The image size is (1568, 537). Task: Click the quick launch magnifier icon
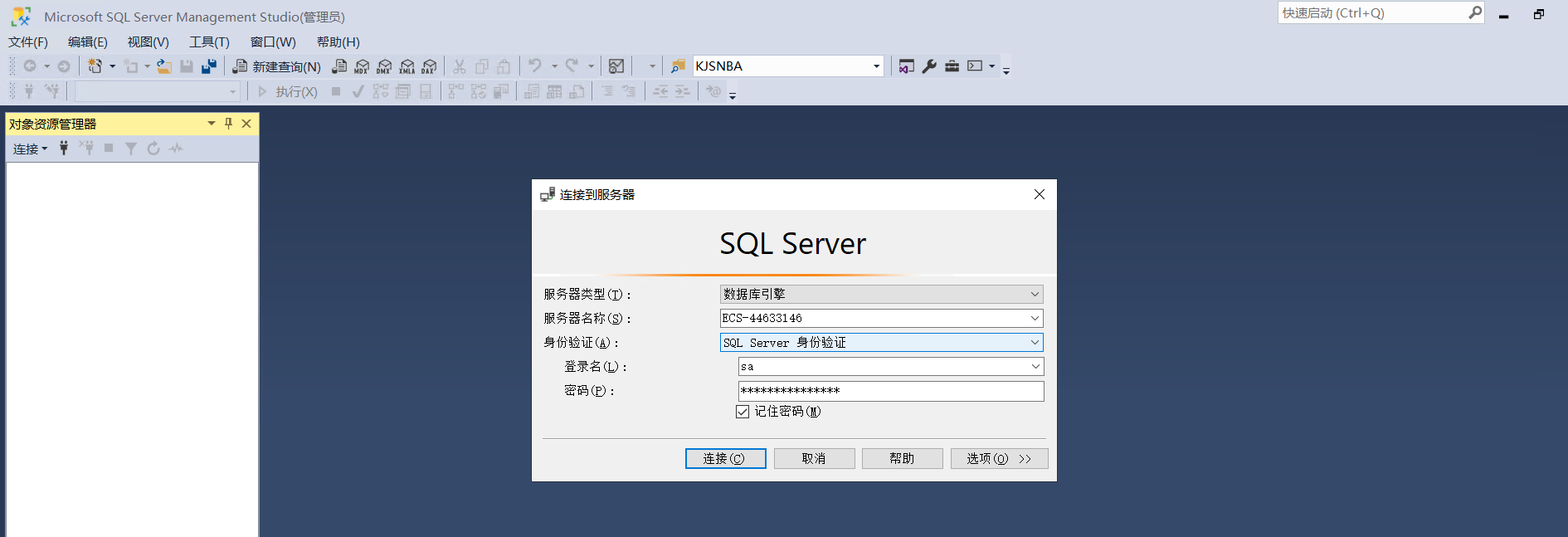pyautogui.click(x=1475, y=12)
